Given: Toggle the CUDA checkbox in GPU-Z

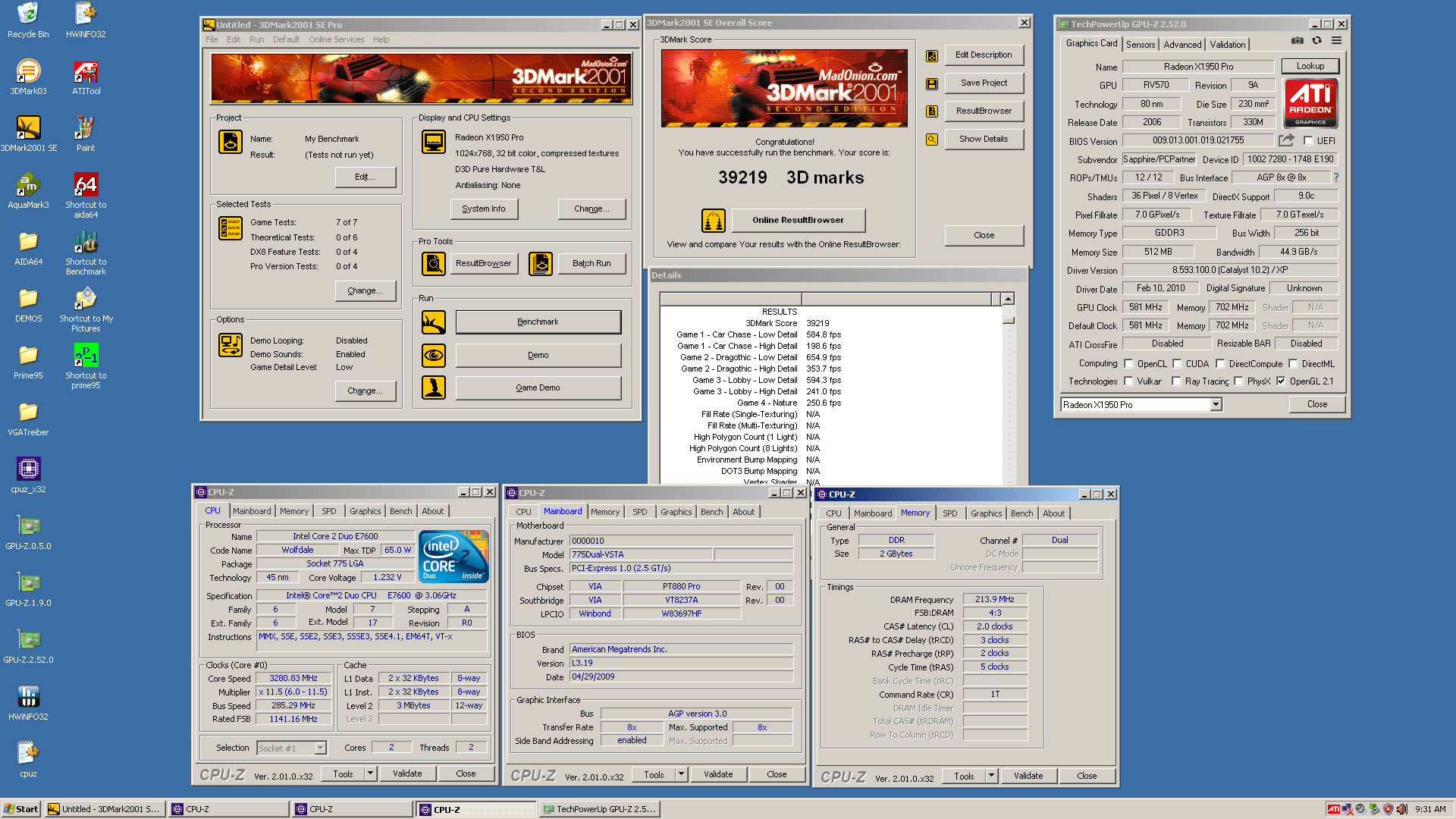Looking at the screenshot, I should (1177, 363).
